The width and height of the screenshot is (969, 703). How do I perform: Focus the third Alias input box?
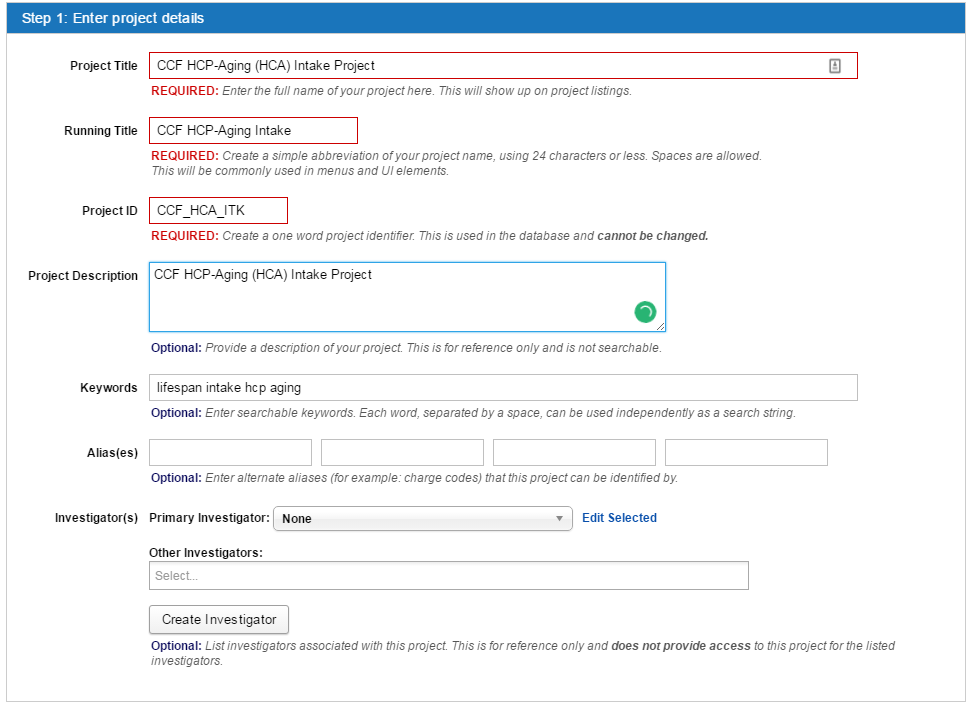574,452
